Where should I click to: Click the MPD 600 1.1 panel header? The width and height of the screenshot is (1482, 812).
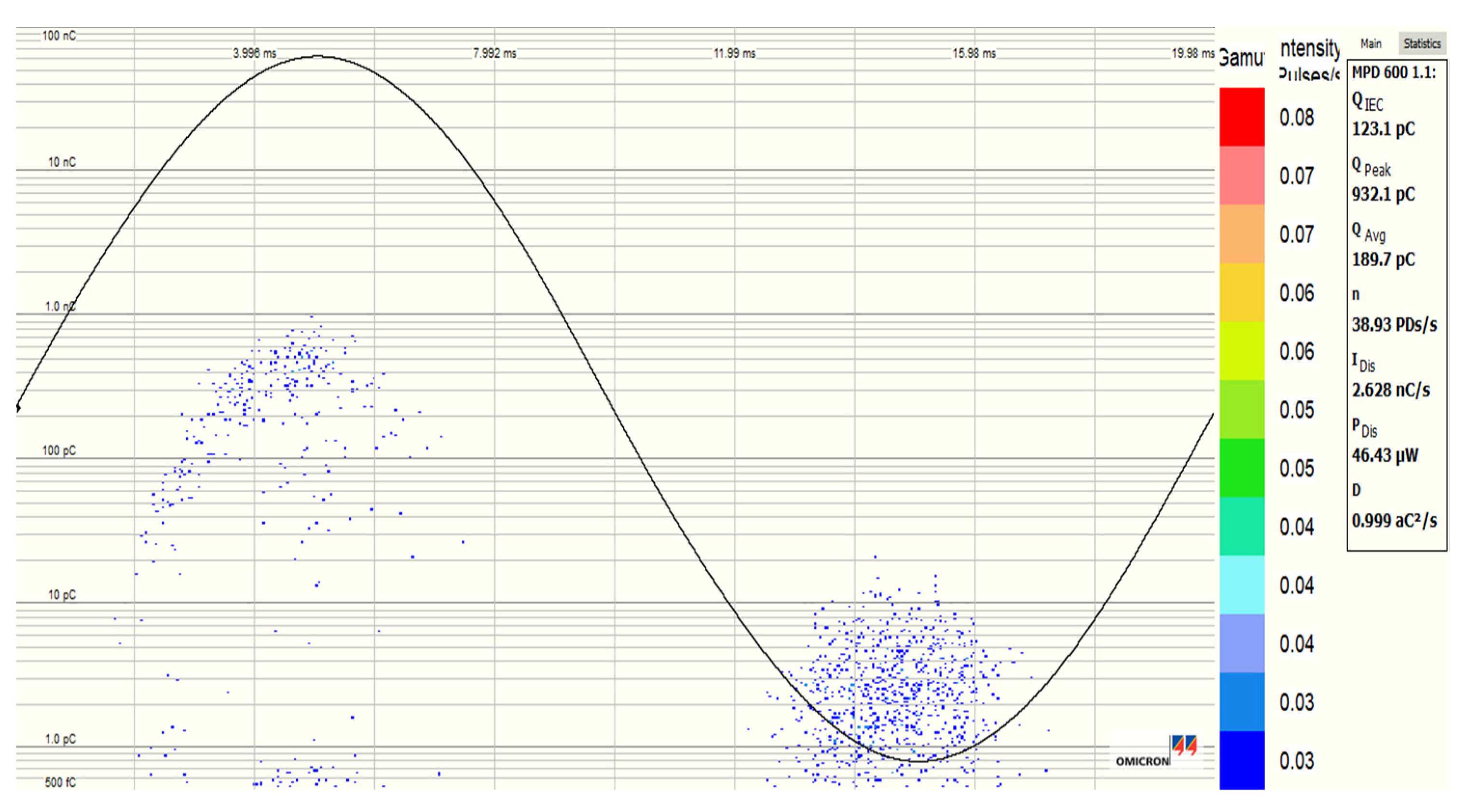[1393, 72]
